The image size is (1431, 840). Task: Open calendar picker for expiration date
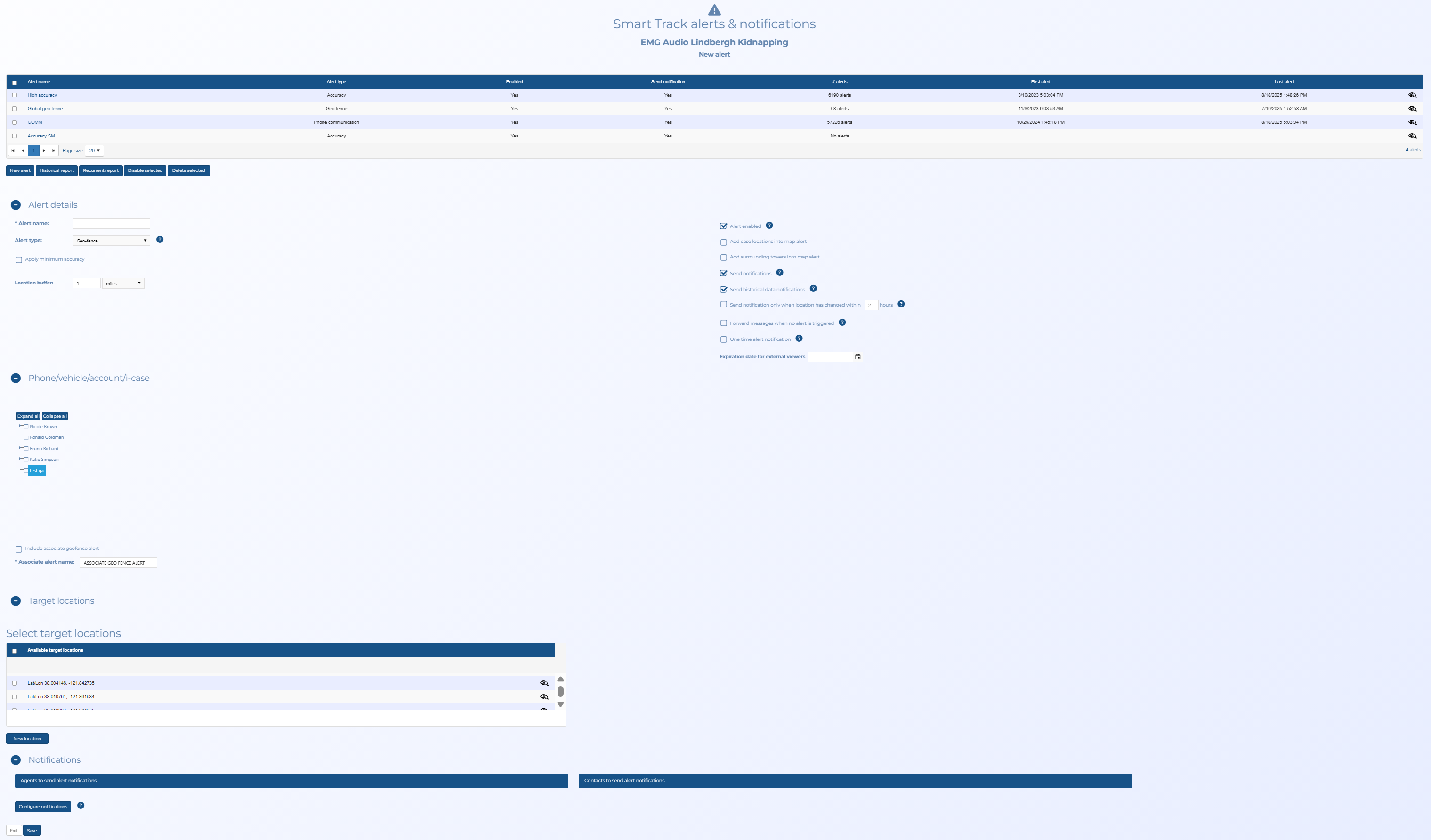coord(857,357)
